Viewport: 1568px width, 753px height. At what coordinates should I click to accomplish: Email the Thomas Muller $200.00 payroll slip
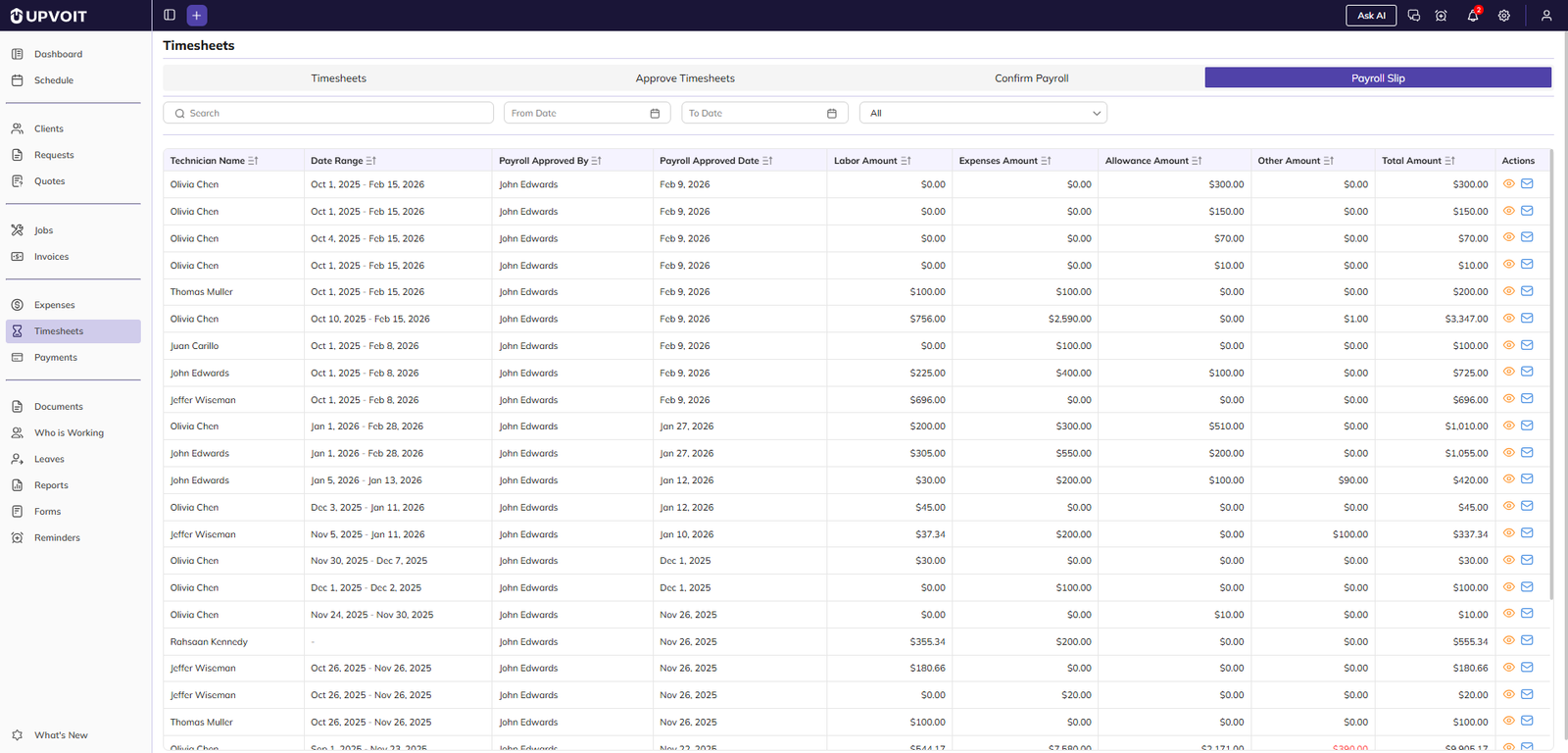click(x=1527, y=291)
